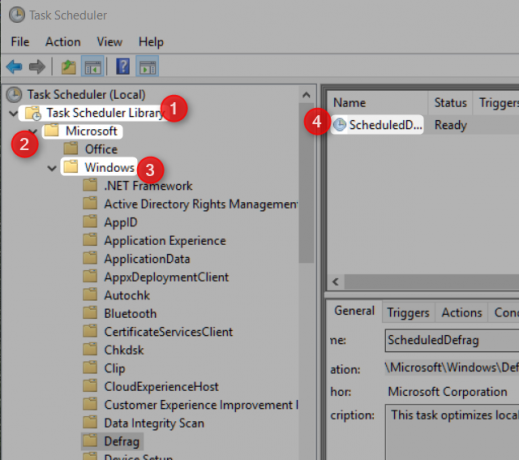Click the blue Back arrow toolbar icon

[x=14, y=67]
